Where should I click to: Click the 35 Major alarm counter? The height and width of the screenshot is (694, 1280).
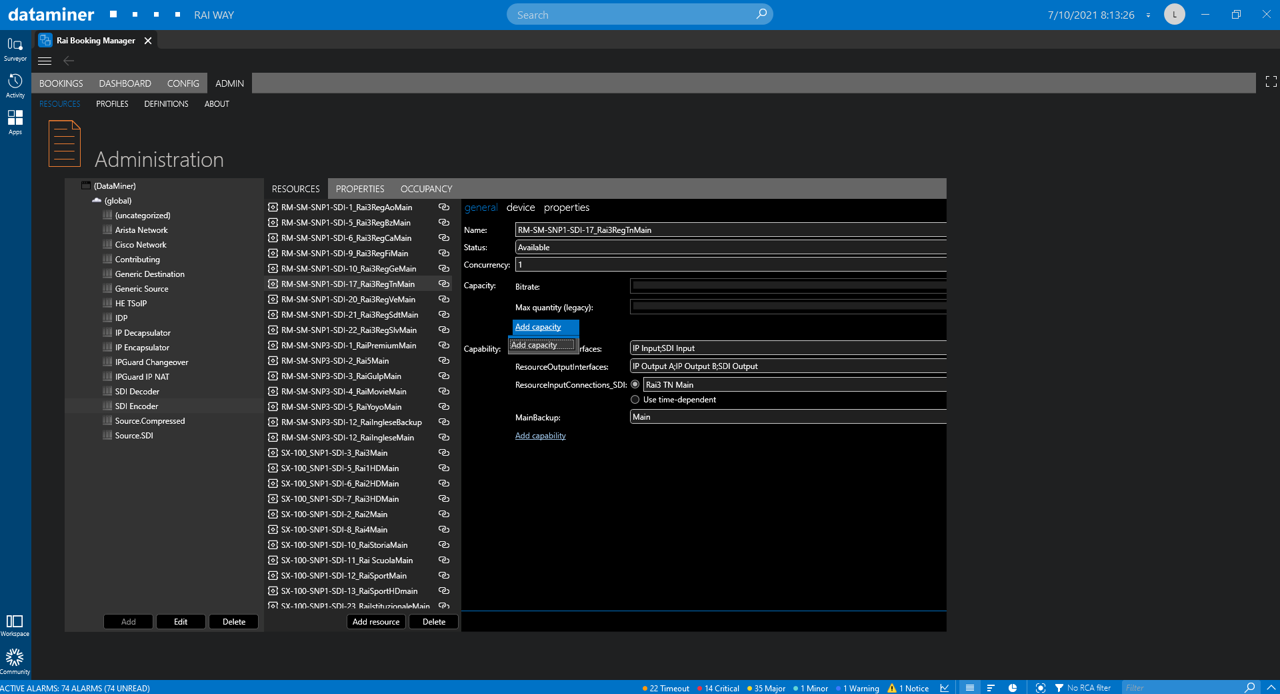(766, 688)
